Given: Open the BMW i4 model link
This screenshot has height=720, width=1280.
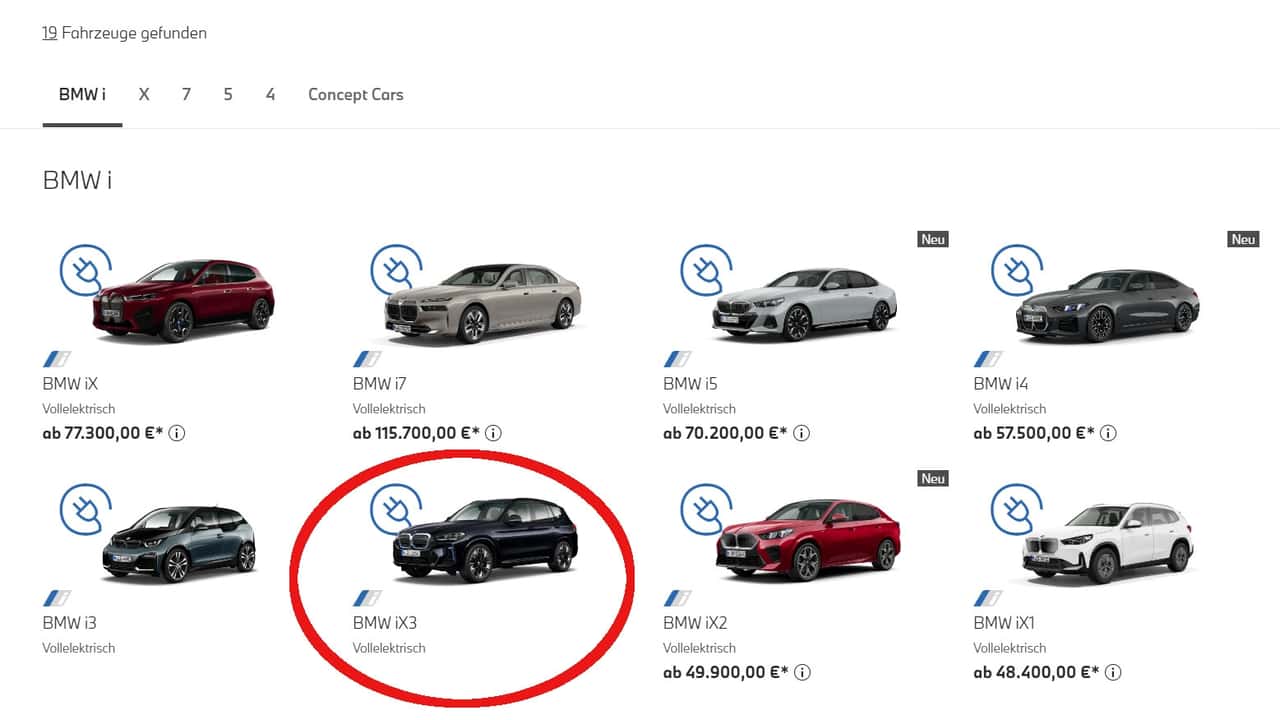Looking at the screenshot, I should tap(1001, 384).
